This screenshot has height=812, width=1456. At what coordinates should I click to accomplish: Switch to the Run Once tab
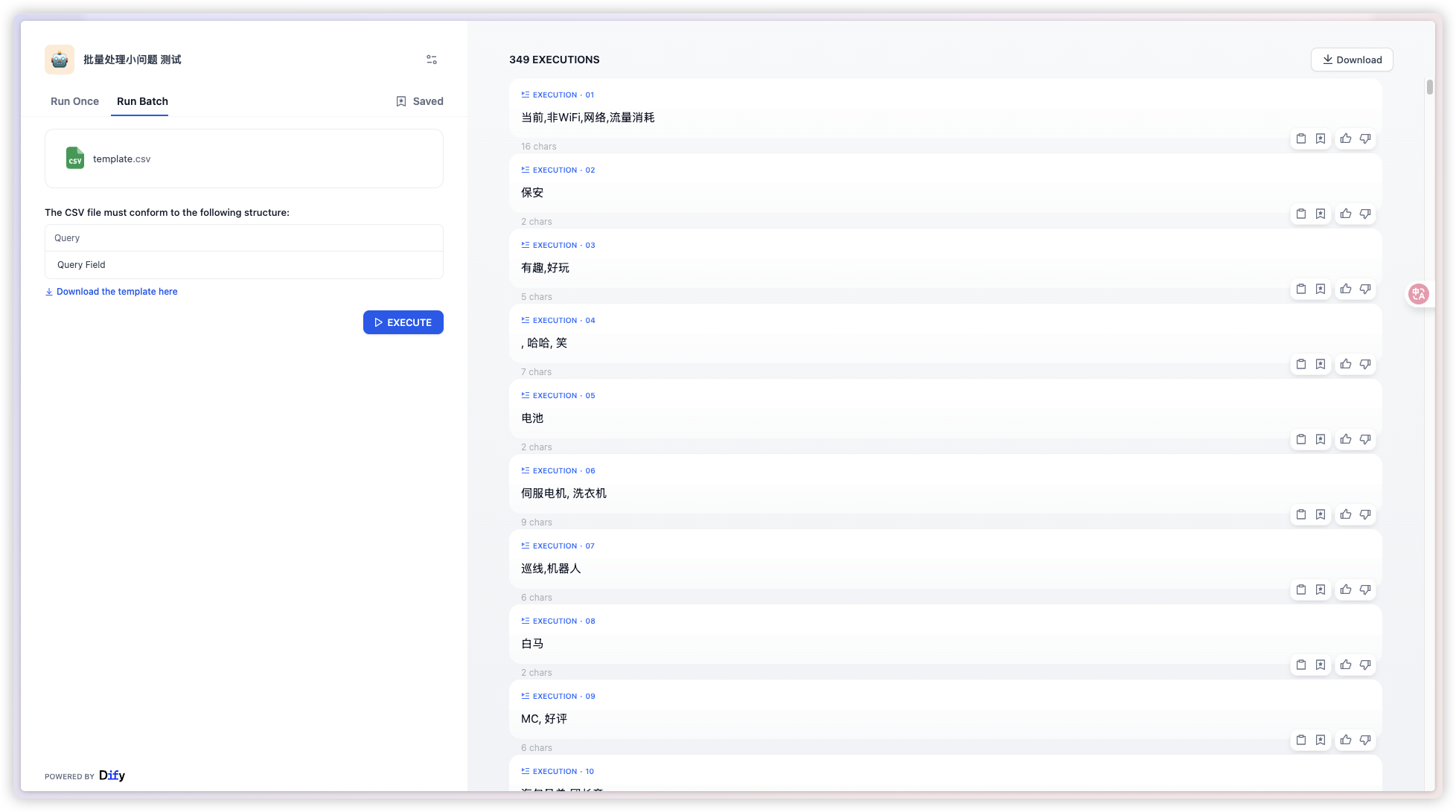pos(74,101)
